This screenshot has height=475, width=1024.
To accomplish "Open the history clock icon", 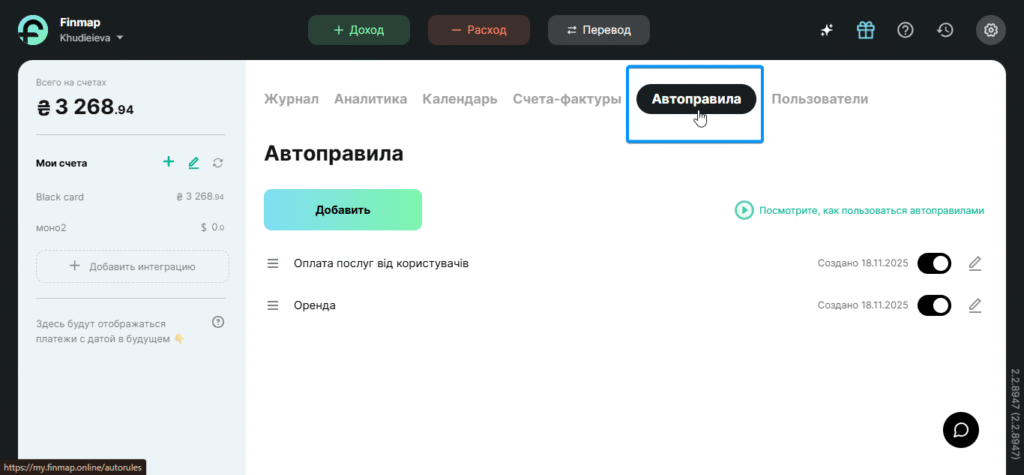I will pos(945,30).
